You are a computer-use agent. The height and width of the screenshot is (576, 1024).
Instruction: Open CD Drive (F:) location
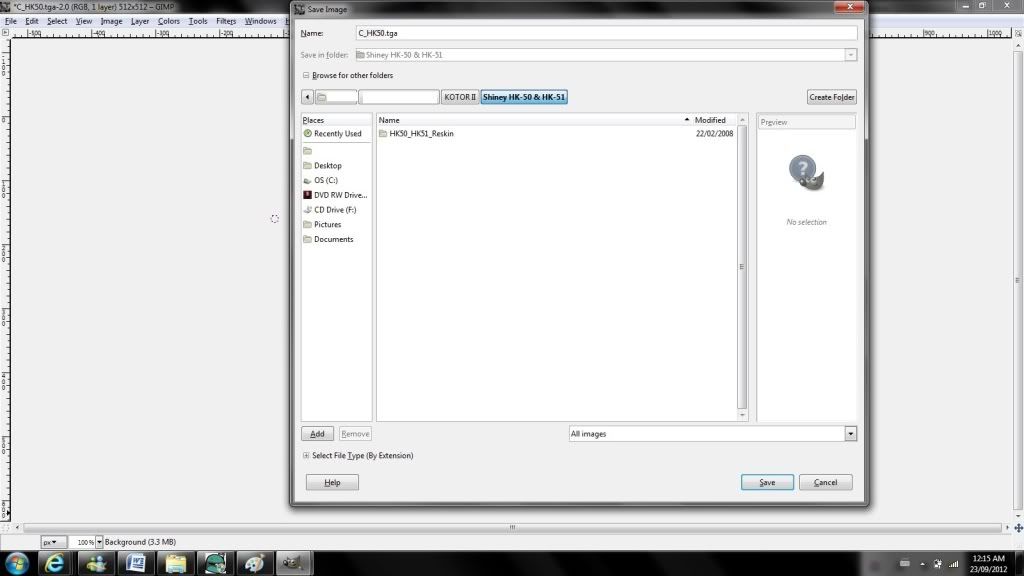334,210
